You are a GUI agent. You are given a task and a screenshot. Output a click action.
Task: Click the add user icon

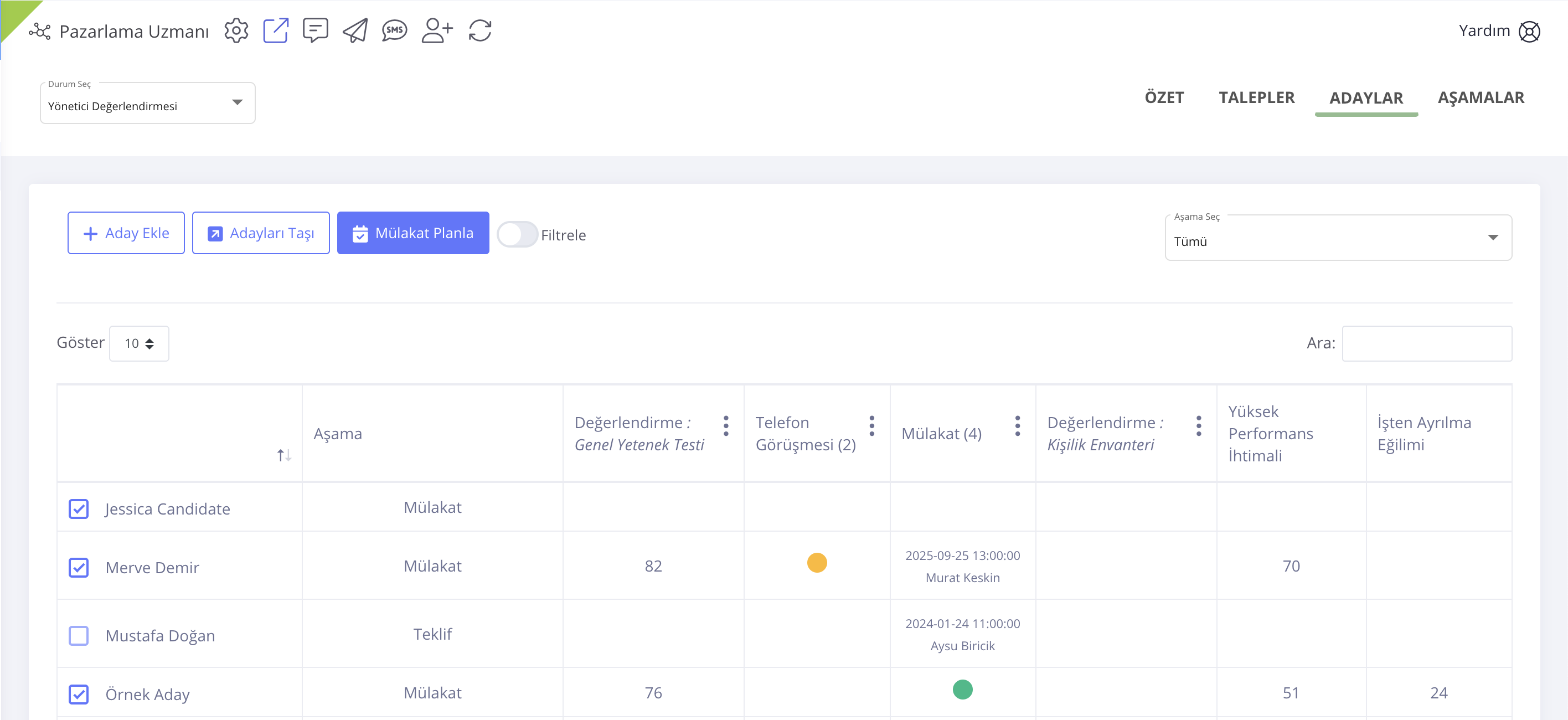[437, 30]
